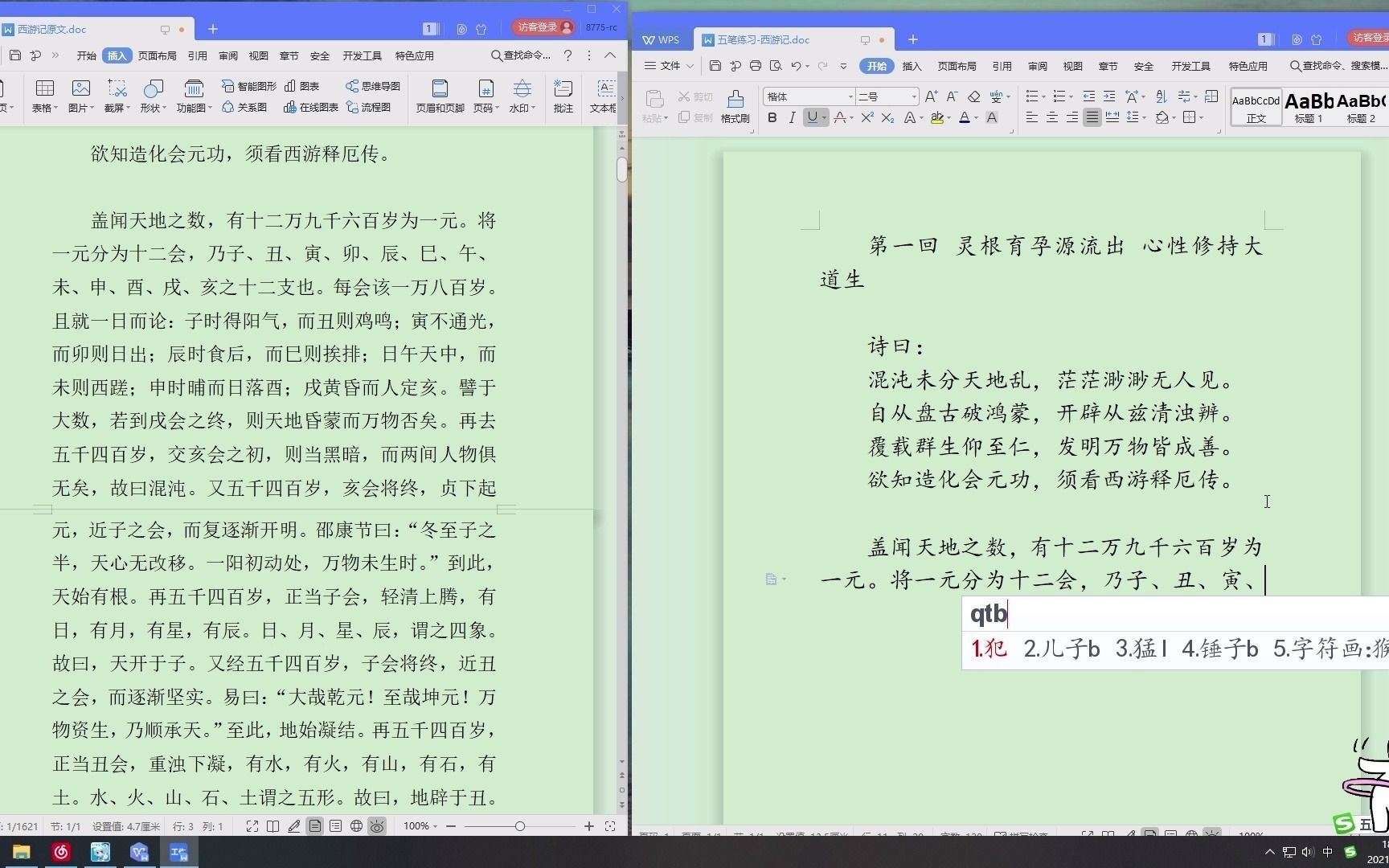Select first IME candidate 犯
The width and height of the screenshot is (1389, 868).
pyautogui.click(x=989, y=649)
